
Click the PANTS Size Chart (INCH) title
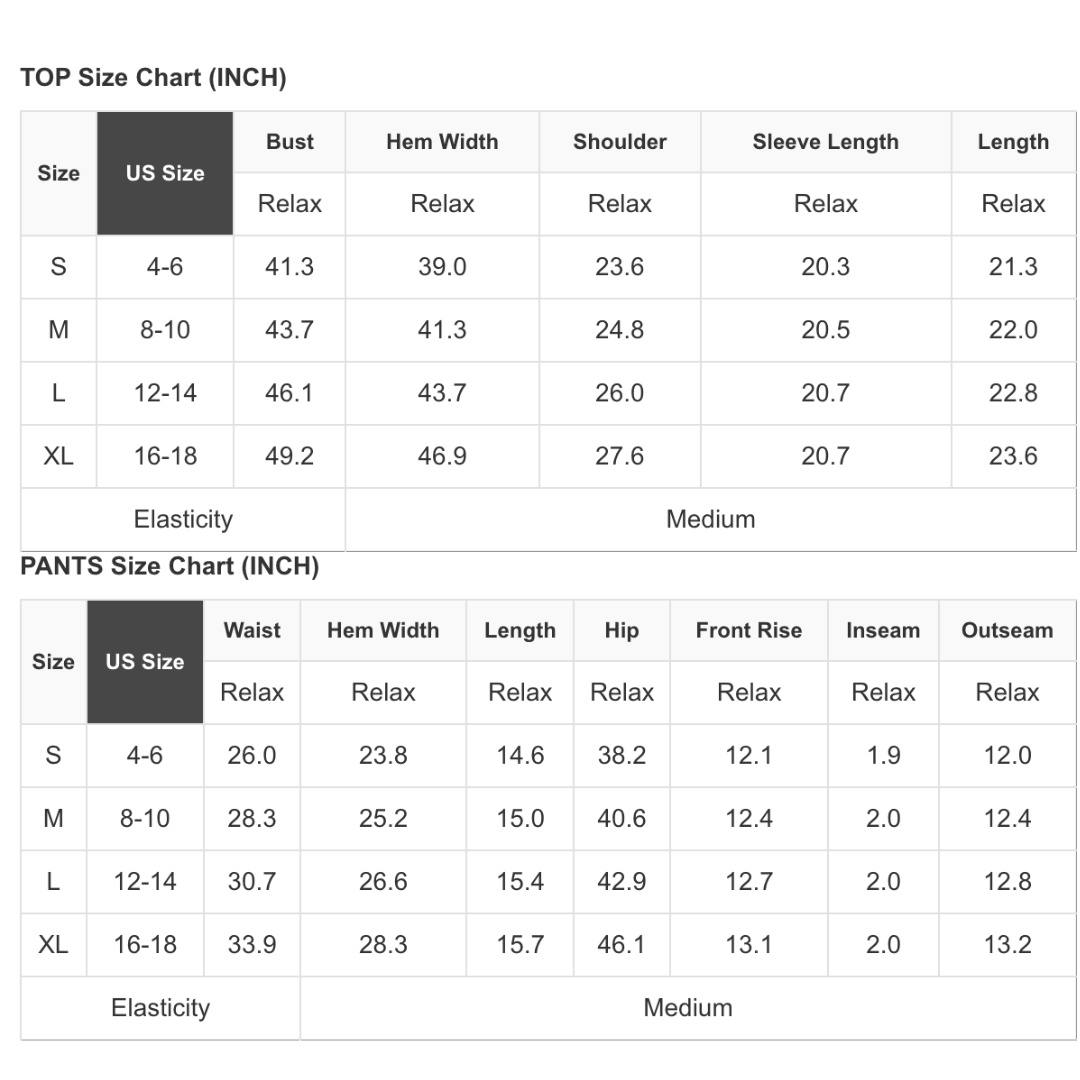(169, 567)
